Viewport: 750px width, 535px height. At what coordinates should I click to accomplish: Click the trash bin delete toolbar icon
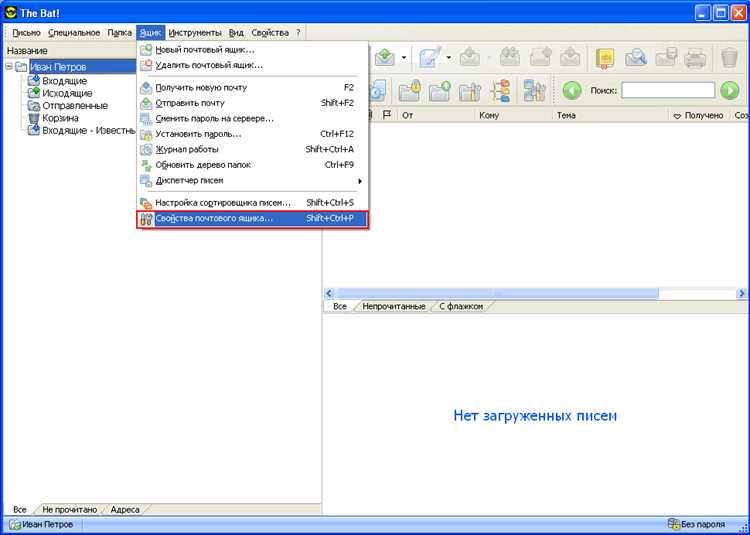(x=729, y=58)
